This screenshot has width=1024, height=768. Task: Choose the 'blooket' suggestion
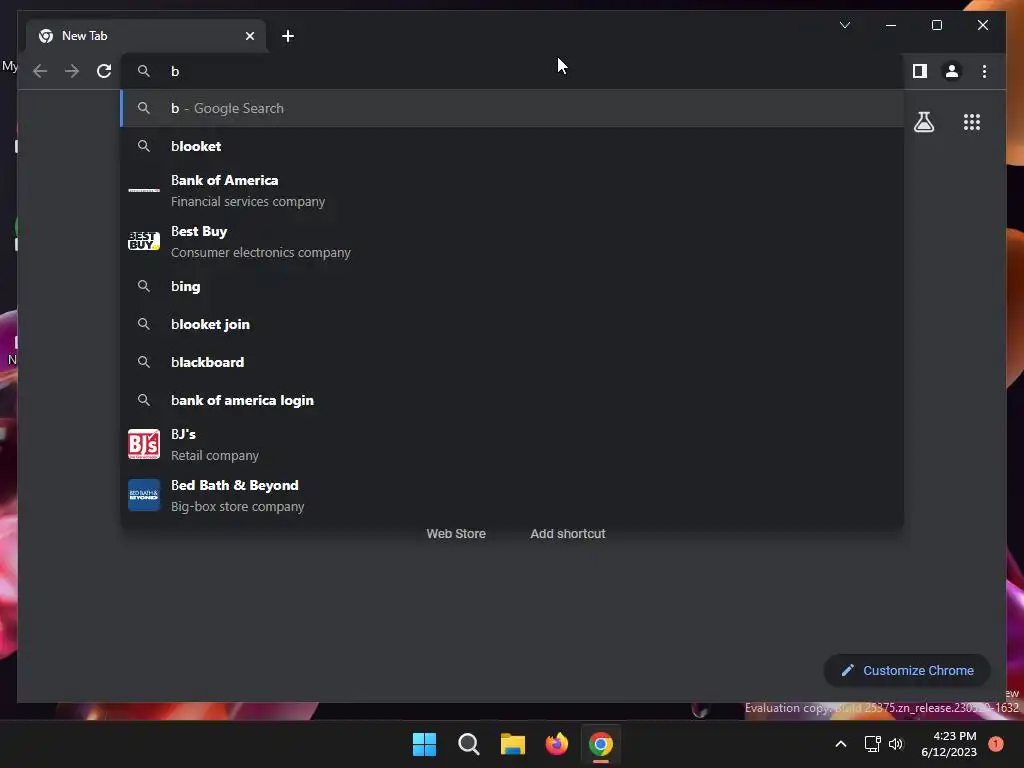click(513, 146)
